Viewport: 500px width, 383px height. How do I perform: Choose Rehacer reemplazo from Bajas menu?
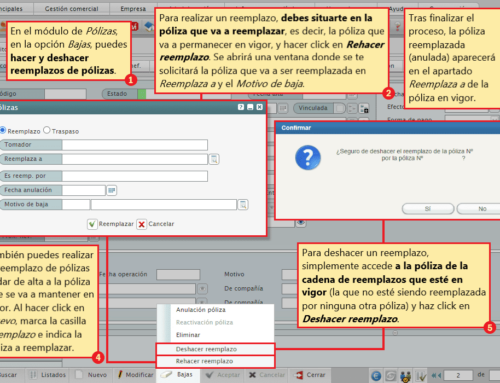(215, 361)
